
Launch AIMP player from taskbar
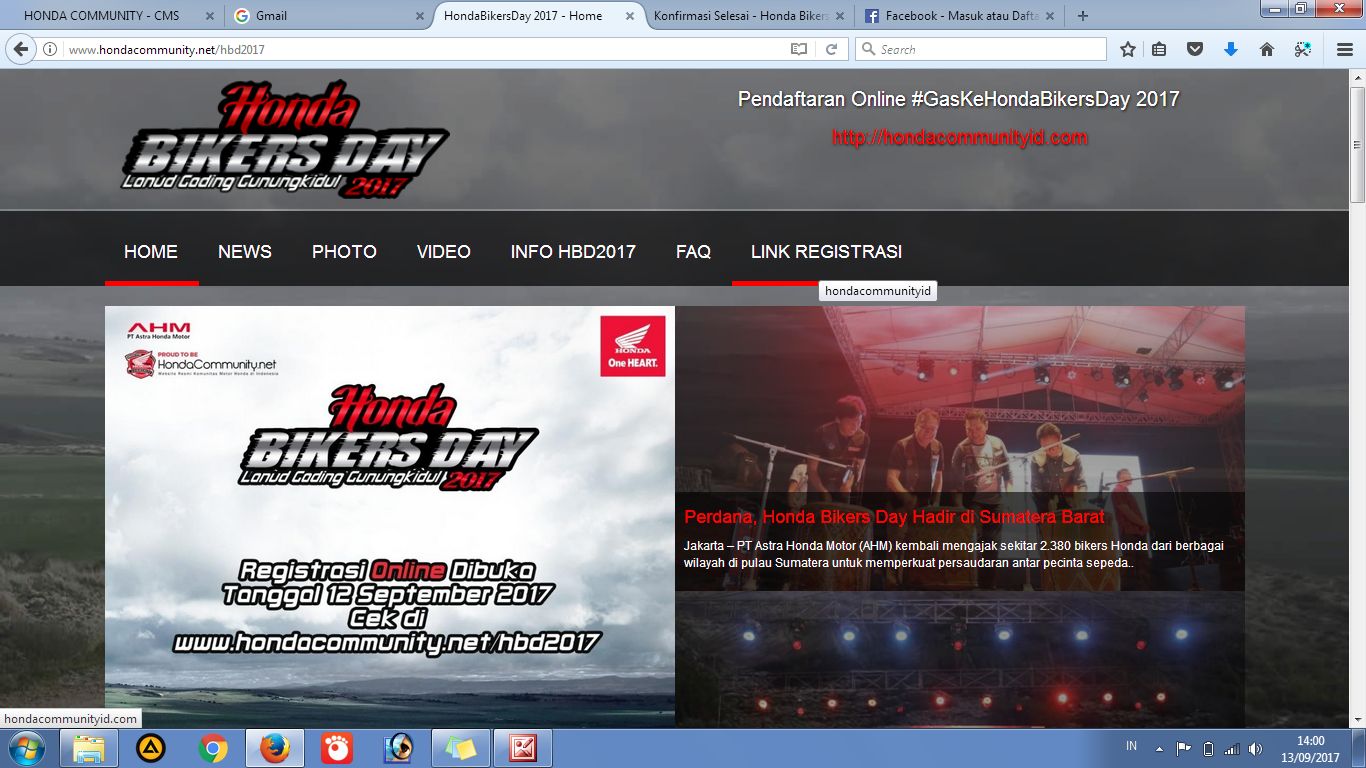click(x=151, y=748)
